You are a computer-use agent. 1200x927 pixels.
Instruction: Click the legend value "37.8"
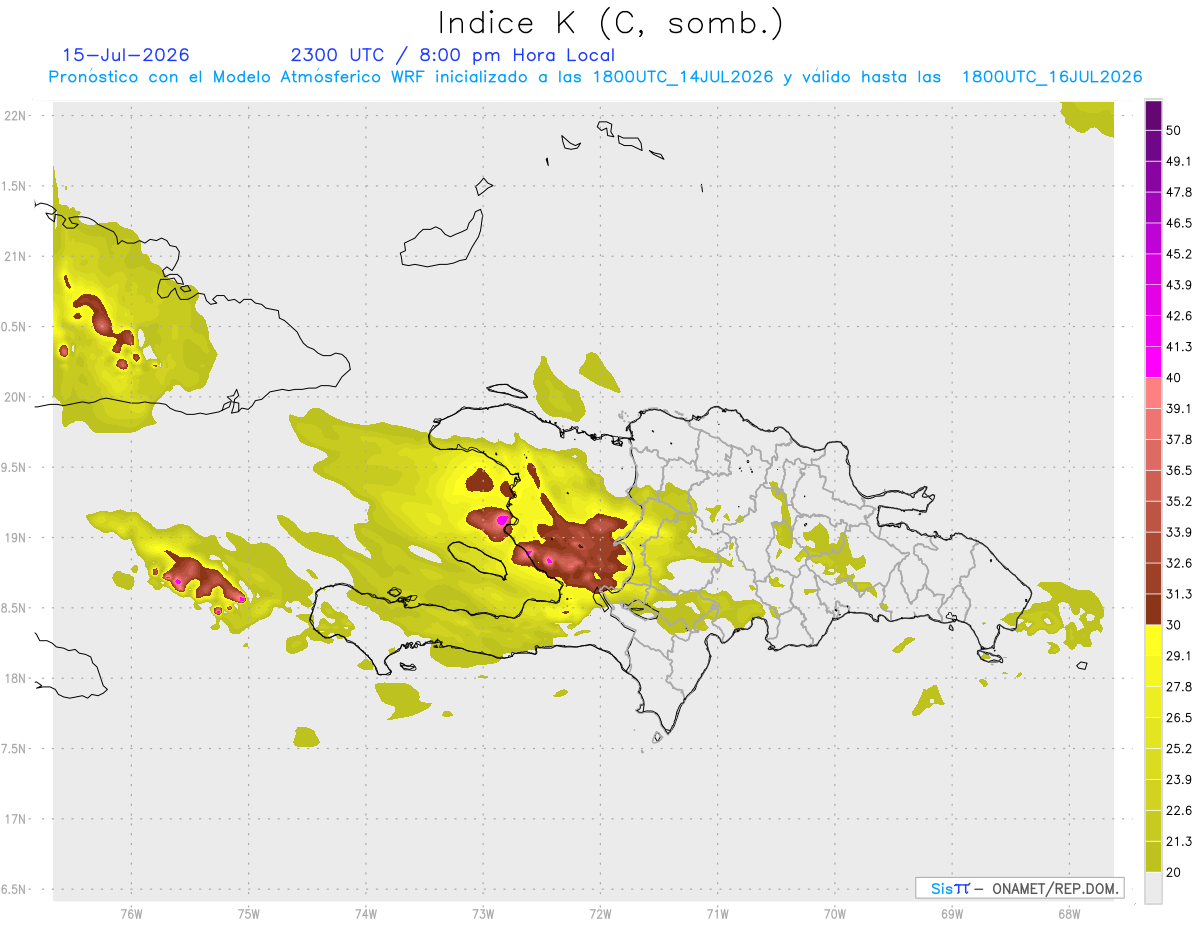[x=1179, y=439]
